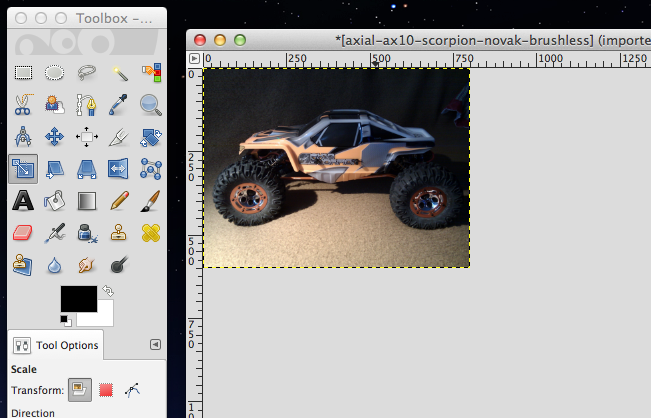Screen dimensions: 651x418
Task: Set Transform mode to Path
Action: [132, 390]
